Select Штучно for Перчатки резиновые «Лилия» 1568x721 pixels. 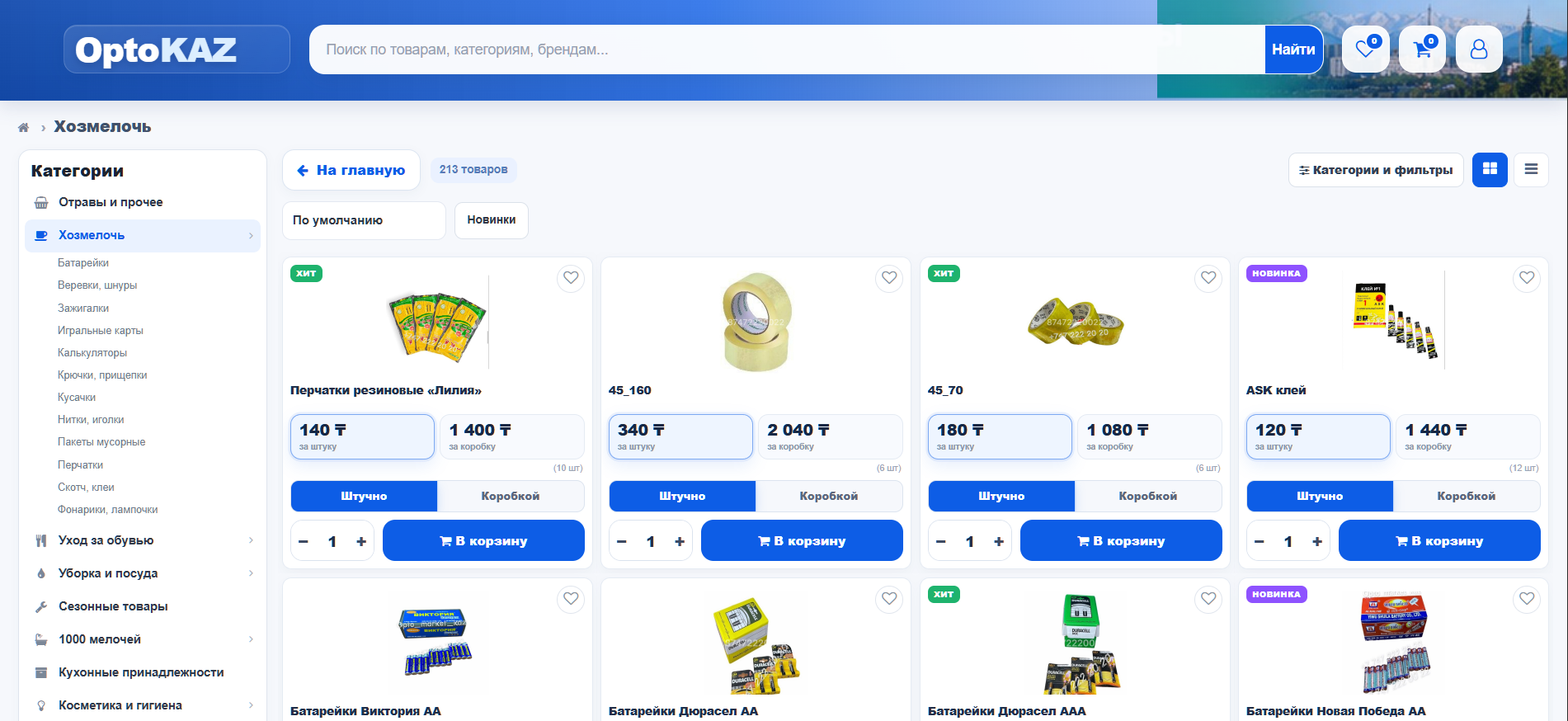tap(364, 496)
